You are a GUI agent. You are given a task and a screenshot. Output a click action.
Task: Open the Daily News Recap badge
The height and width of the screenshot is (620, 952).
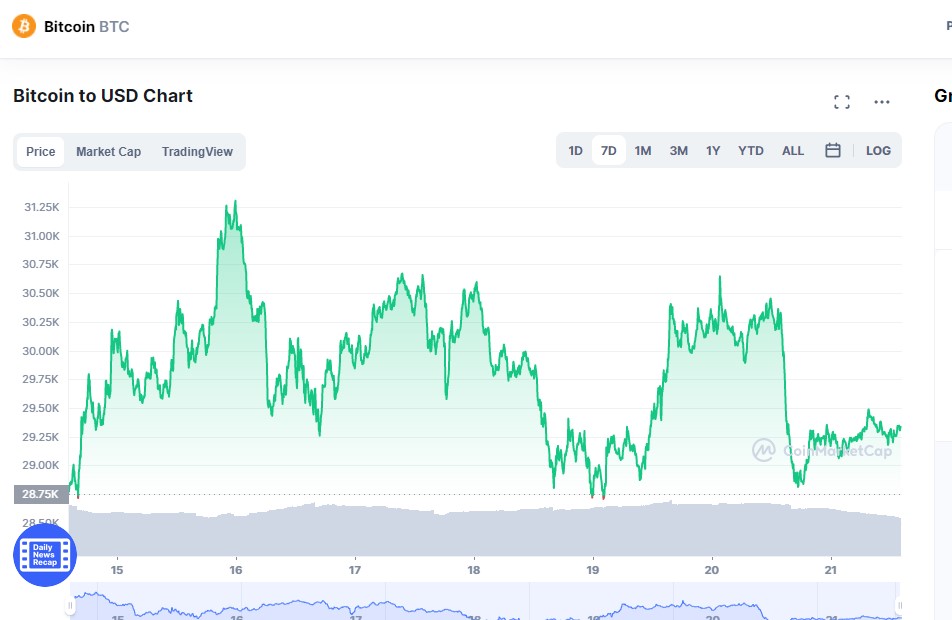click(44, 554)
